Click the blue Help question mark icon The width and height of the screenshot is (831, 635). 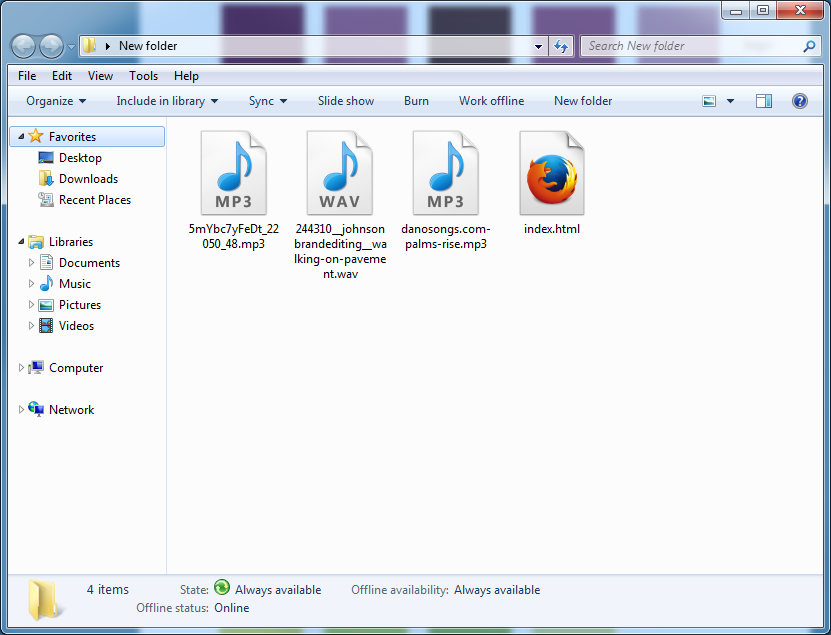coord(800,101)
